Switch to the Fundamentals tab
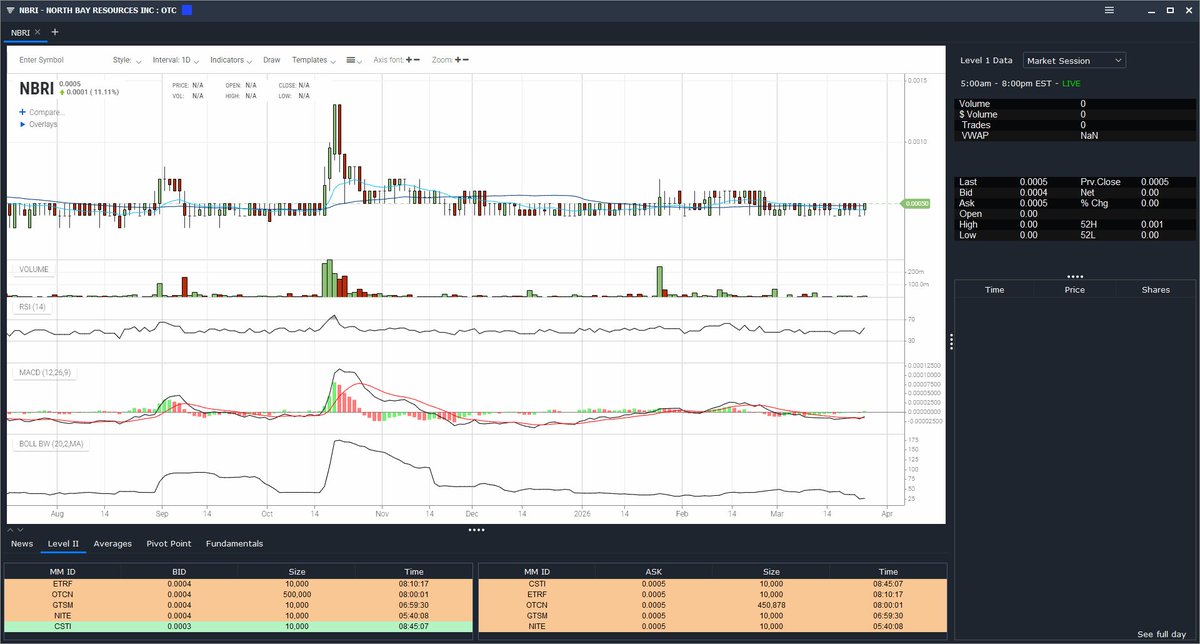This screenshot has width=1200, height=644. pyautogui.click(x=234, y=544)
